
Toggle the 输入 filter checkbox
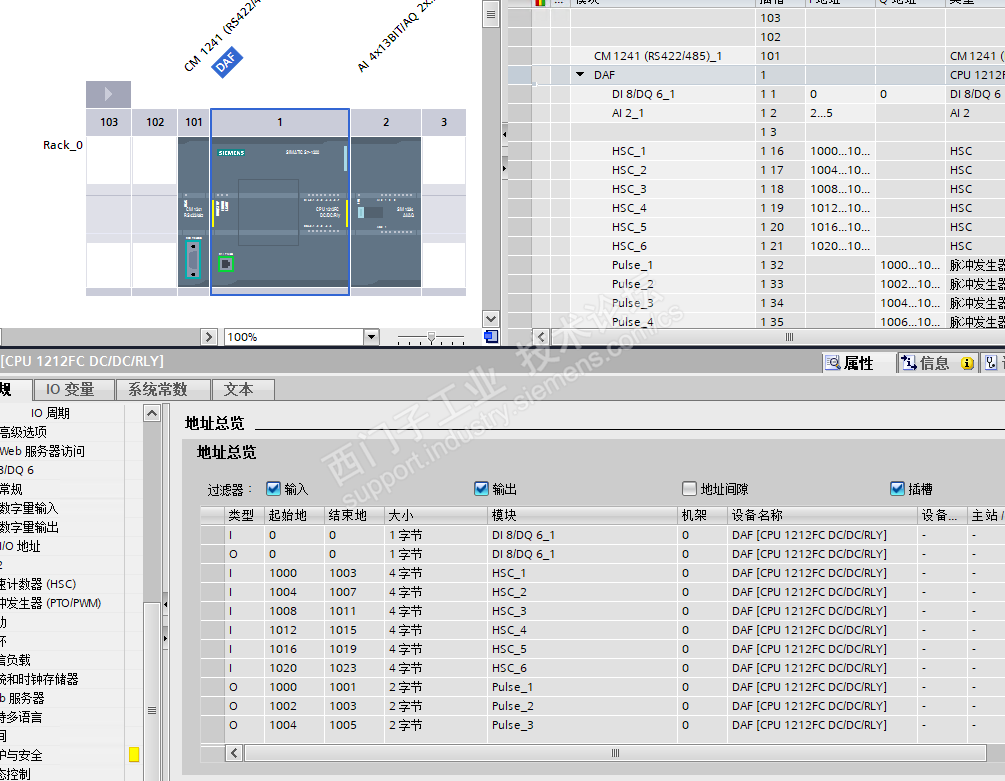pyautogui.click(x=273, y=489)
